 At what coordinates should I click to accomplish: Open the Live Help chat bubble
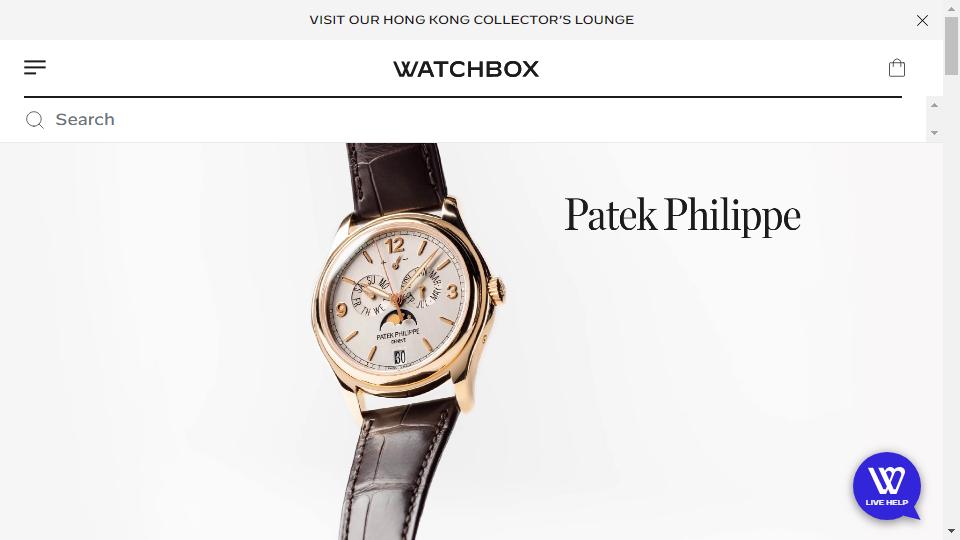coord(887,486)
